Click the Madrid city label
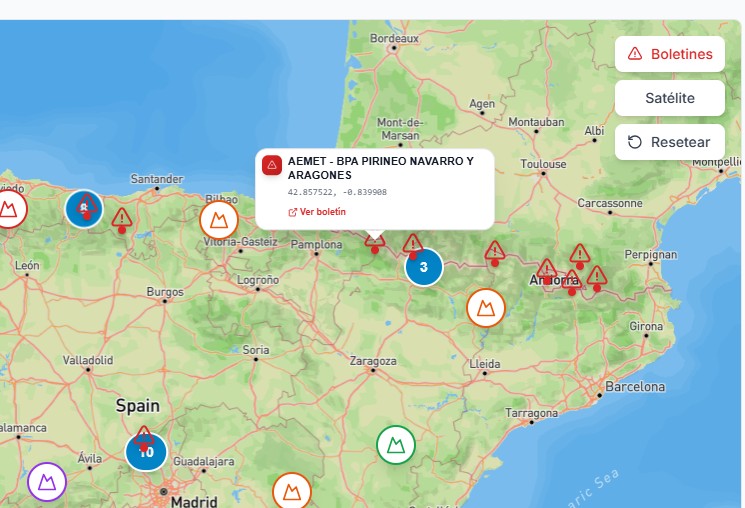The height and width of the screenshot is (508, 745). tap(194, 501)
